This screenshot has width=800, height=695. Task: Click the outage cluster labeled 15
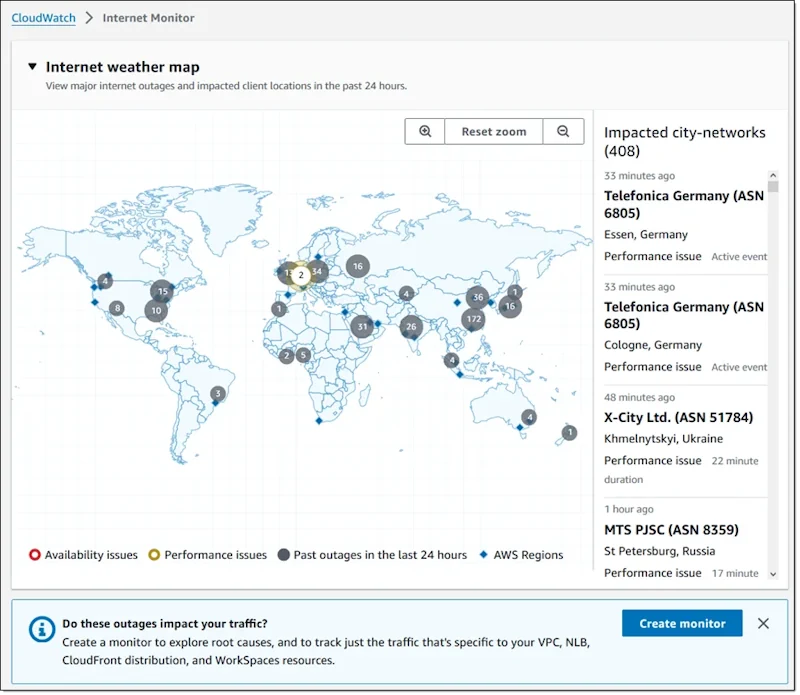(162, 291)
